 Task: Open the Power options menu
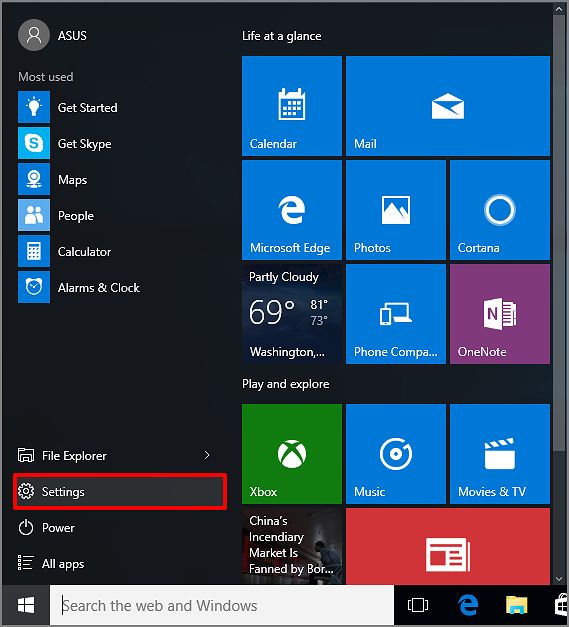[x=120, y=527]
